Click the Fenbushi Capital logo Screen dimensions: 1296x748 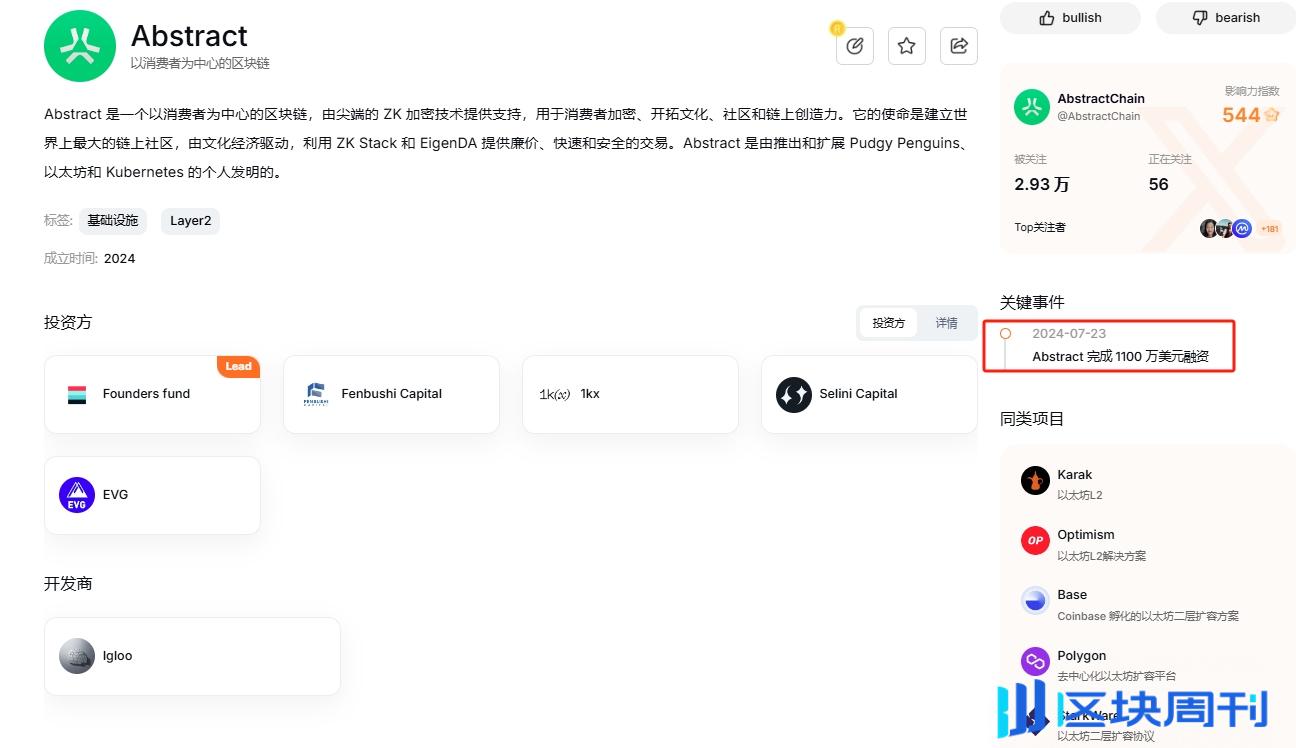pyautogui.click(x=316, y=394)
